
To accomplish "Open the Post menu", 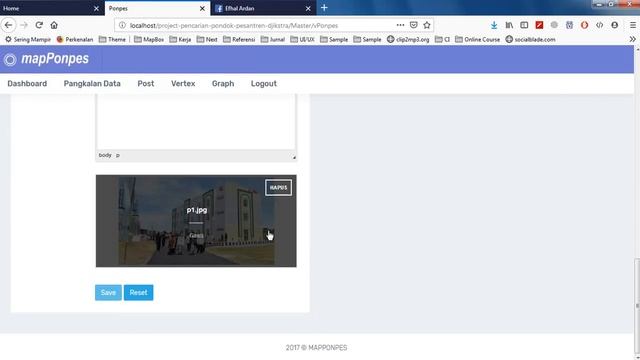I will pos(146,84).
